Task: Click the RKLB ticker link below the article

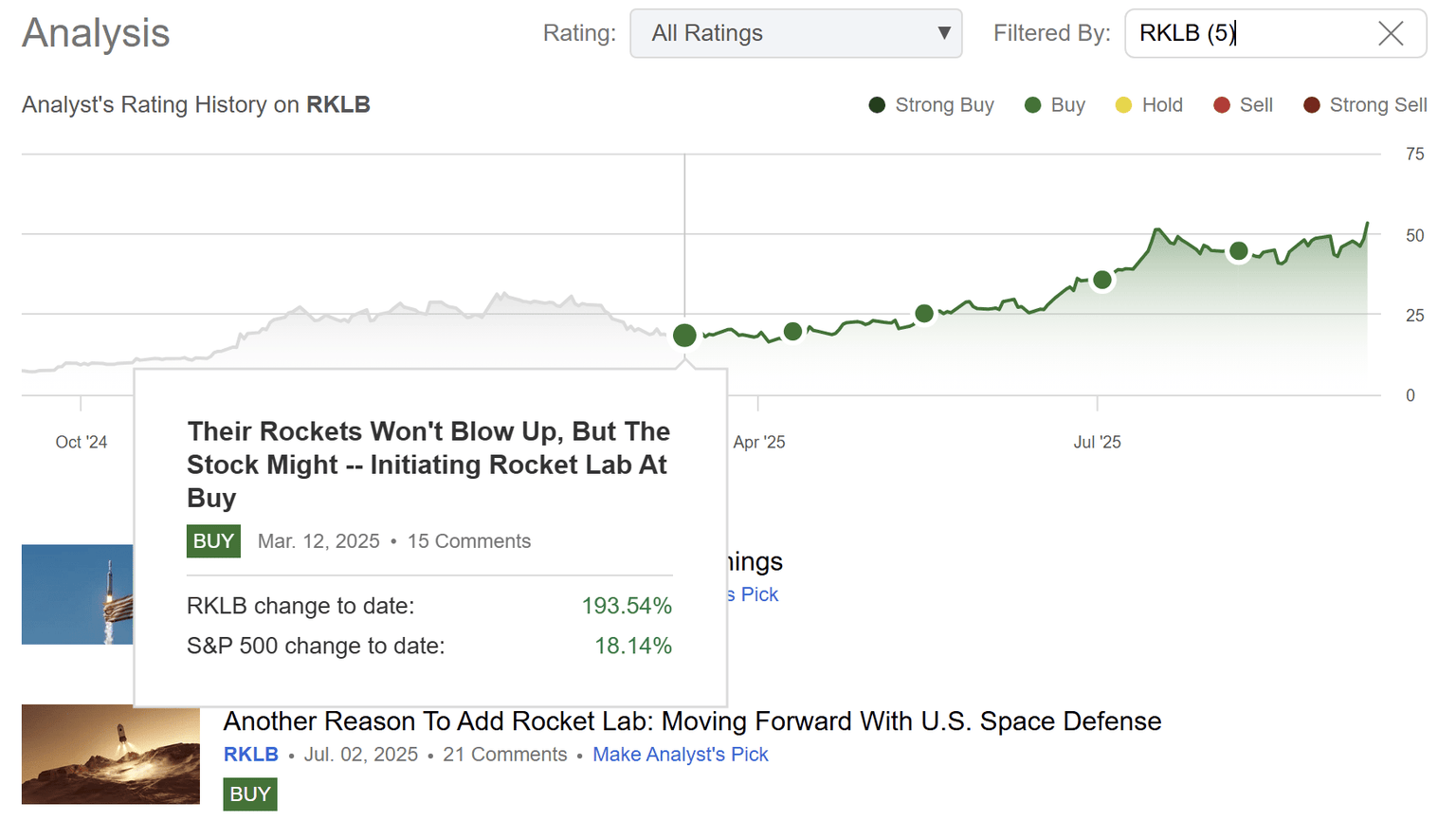Action: [250, 755]
